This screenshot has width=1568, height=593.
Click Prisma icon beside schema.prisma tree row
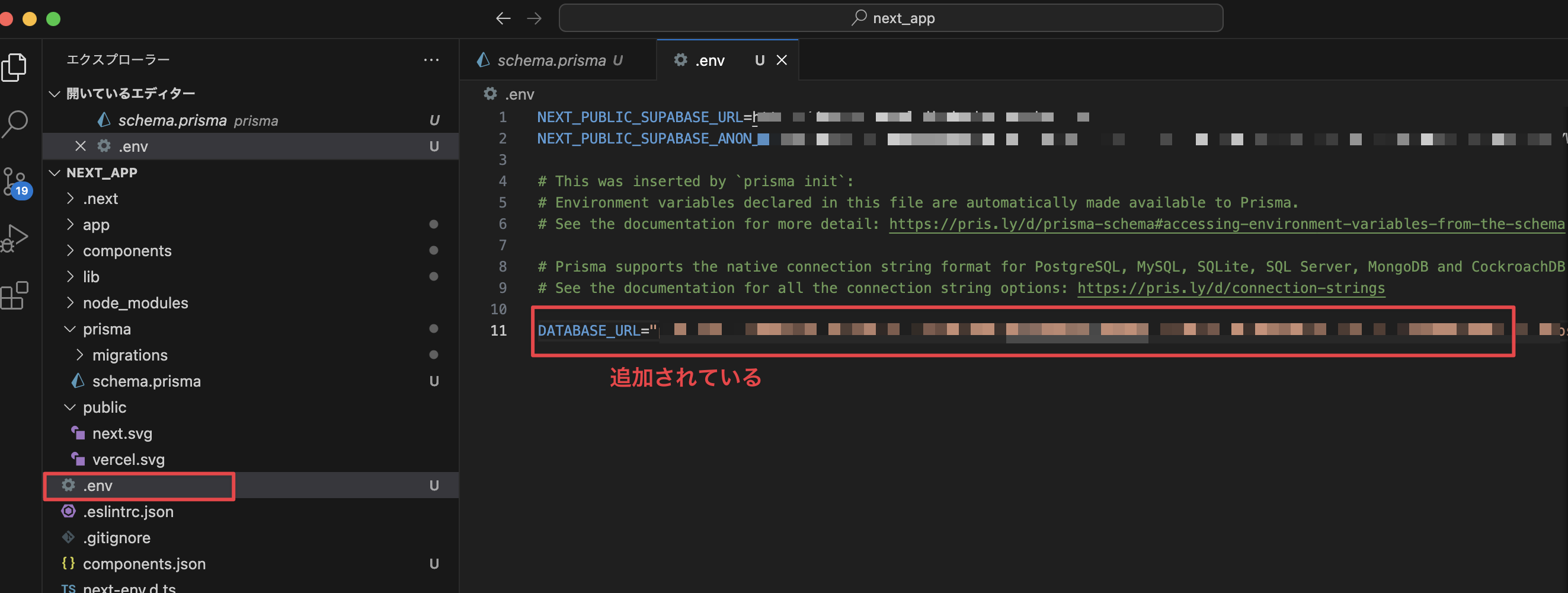click(78, 381)
